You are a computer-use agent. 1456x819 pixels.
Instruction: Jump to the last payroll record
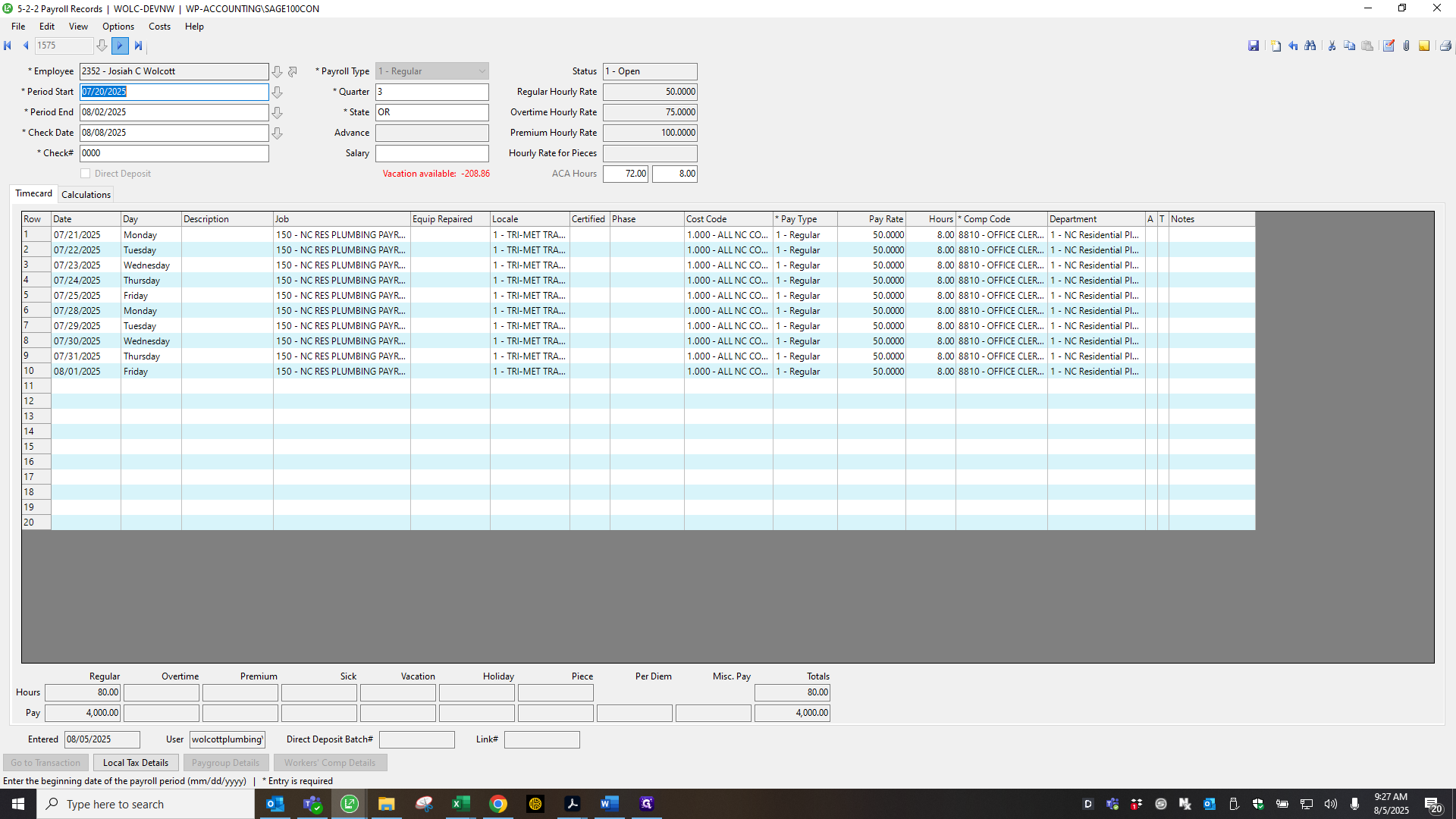coord(138,45)
